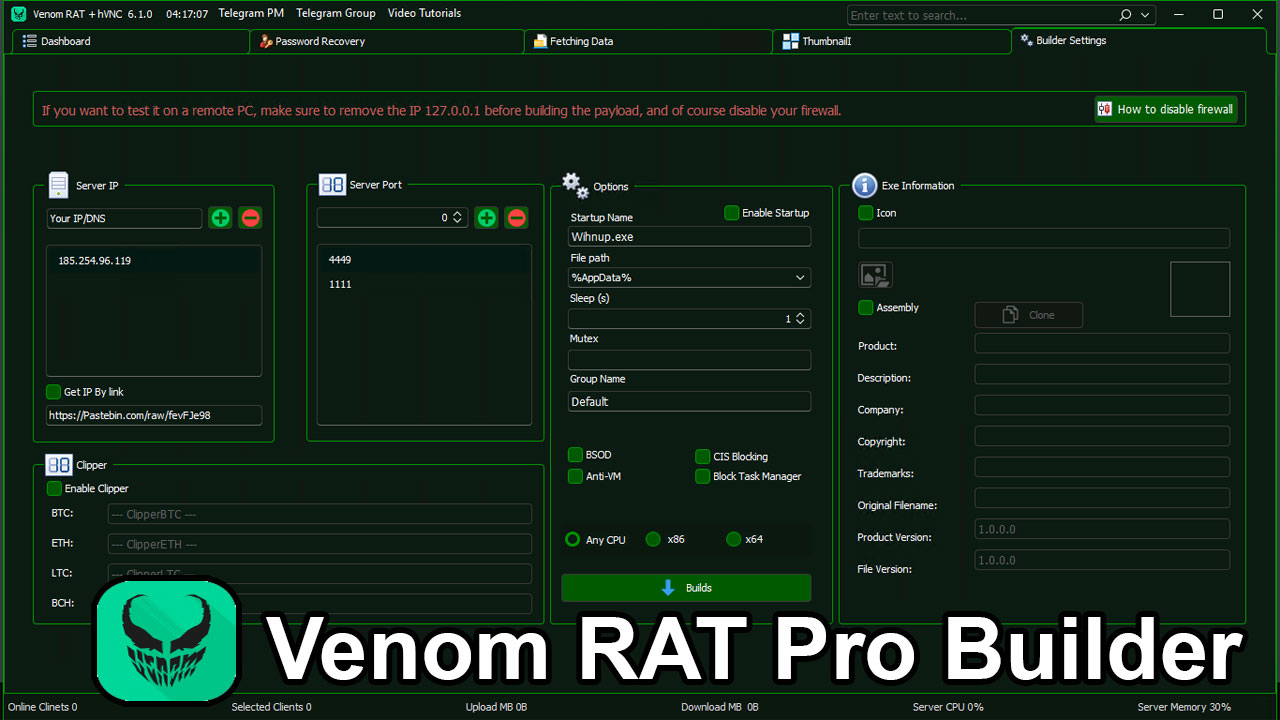Screen dimensions: 1280x720
Task: Toggle the Get IP By link checkbox
Action: (53, 392)
